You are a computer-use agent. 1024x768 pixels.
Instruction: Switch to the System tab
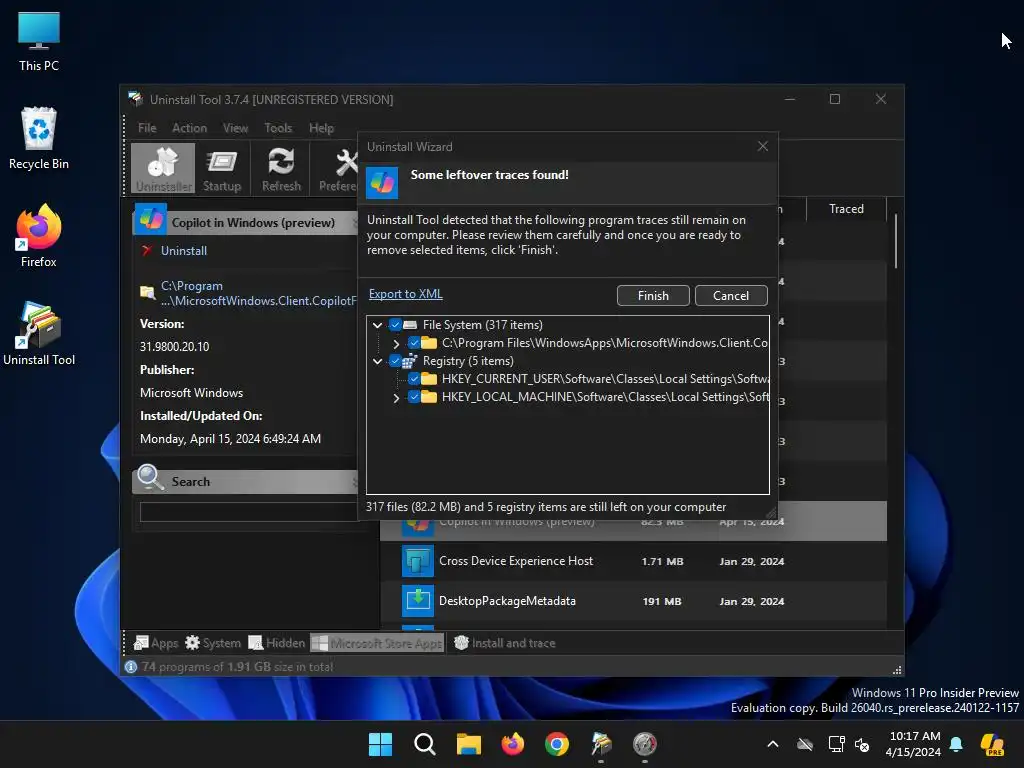213,643
